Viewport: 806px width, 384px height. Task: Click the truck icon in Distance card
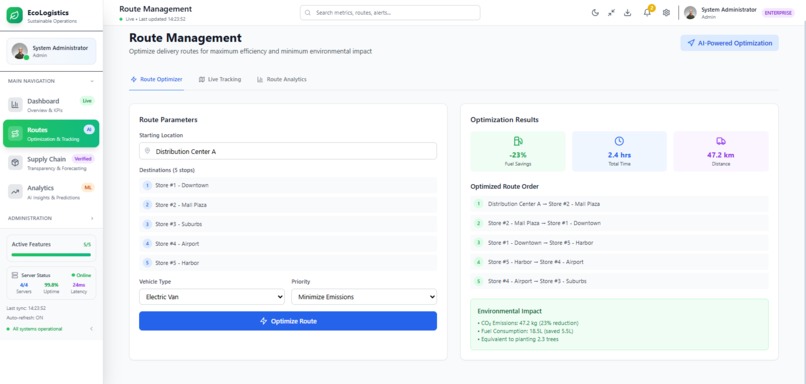point(721,141)
